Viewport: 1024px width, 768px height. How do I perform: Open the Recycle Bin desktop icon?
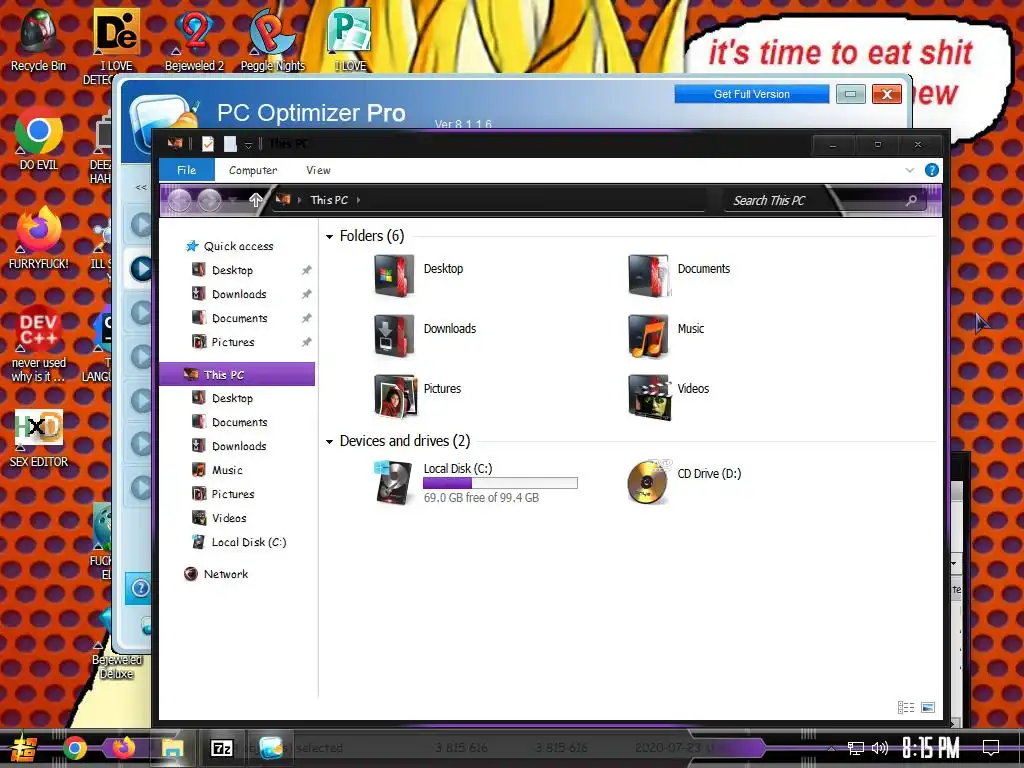click(38, 40)
